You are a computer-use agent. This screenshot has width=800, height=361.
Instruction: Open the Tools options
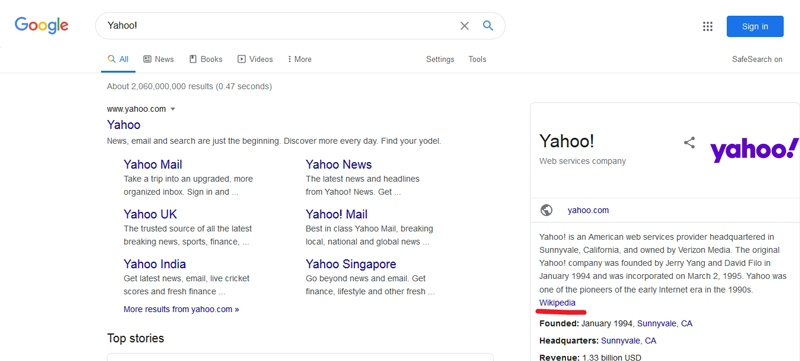coord(477,59)
